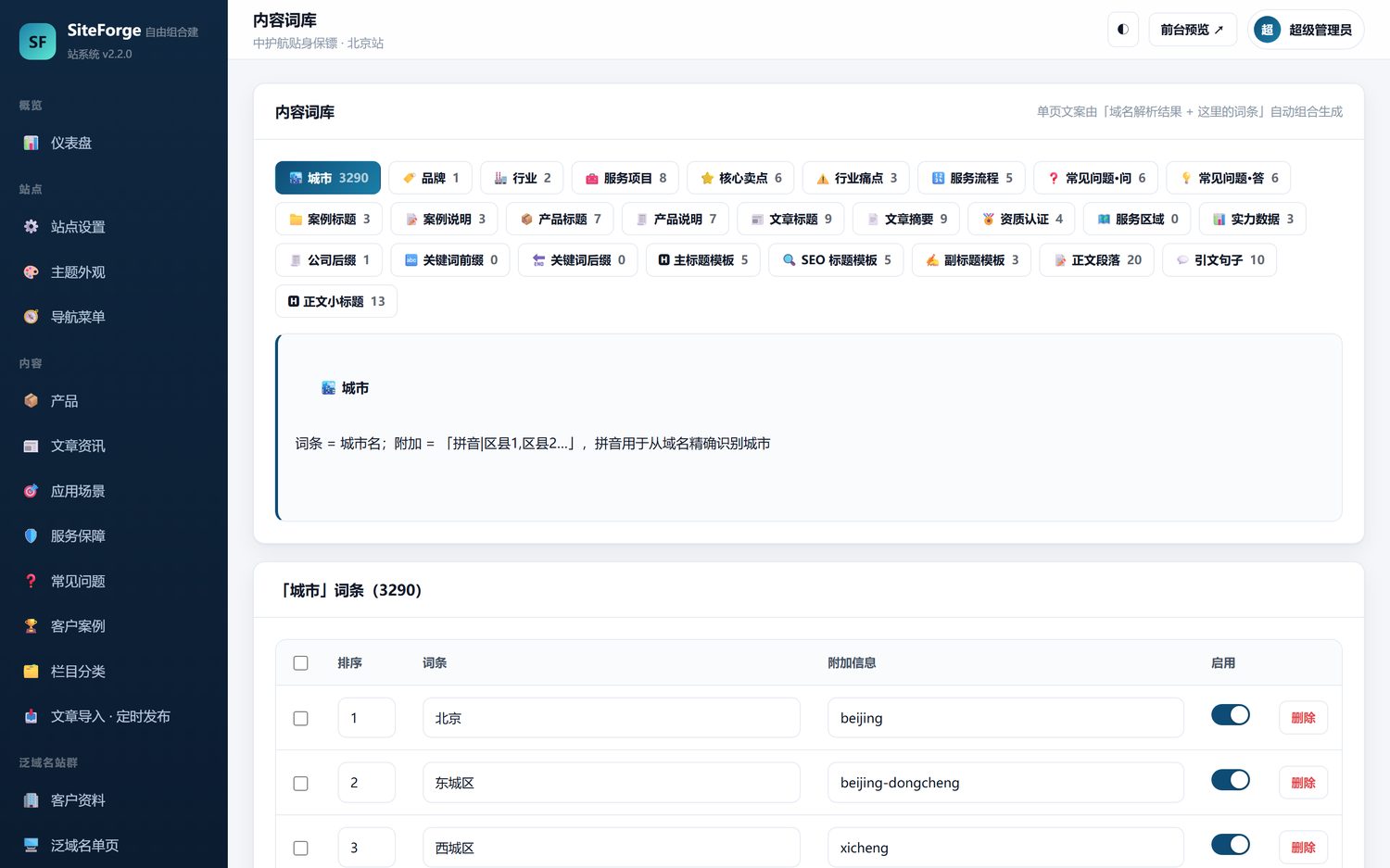
Task: Click the 导航菜单 compass icon
Action: click(31, 317)
